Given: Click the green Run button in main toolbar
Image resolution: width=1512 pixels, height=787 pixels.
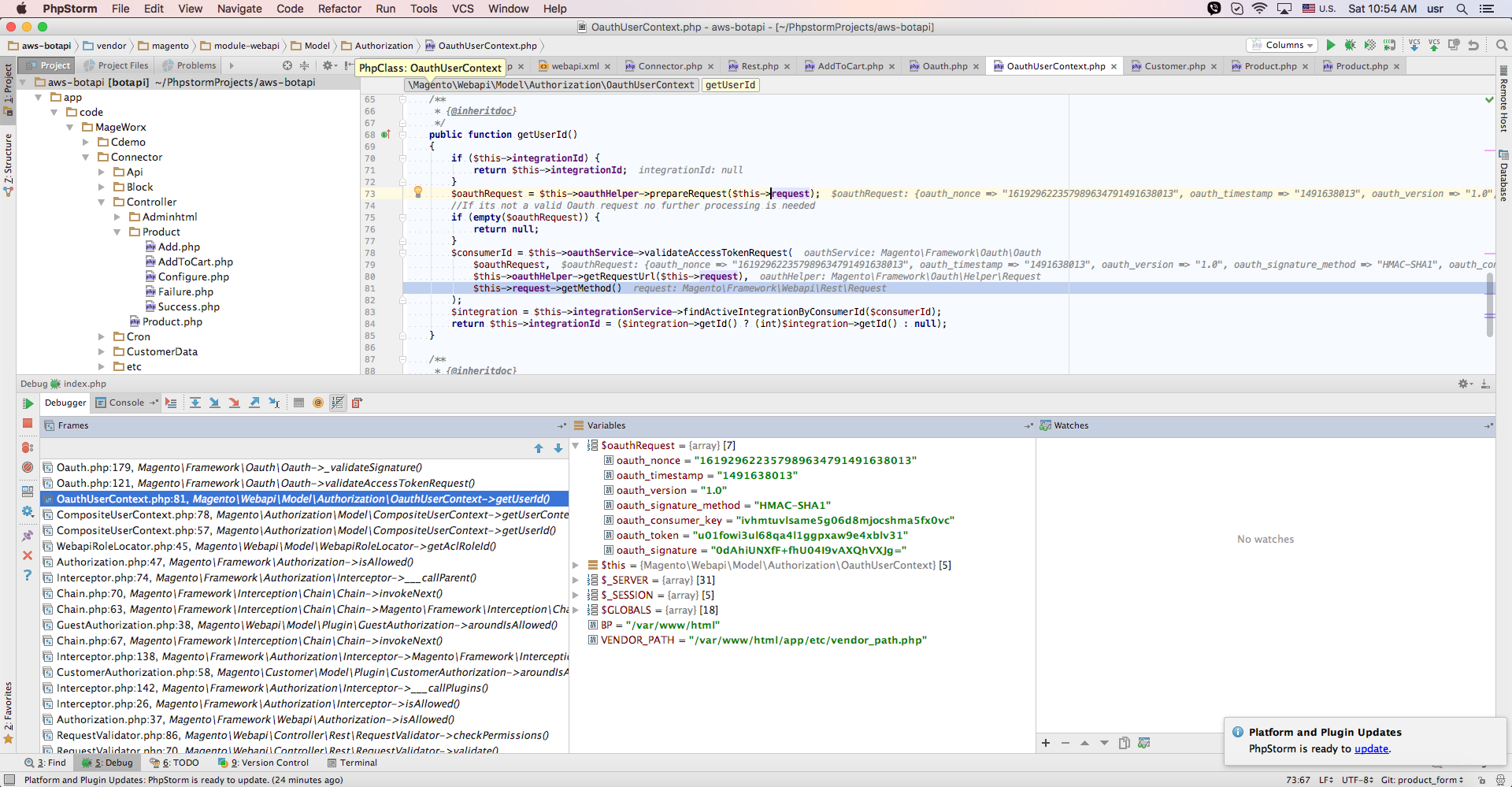Looking at the screenshot, I should [1331, 45].
